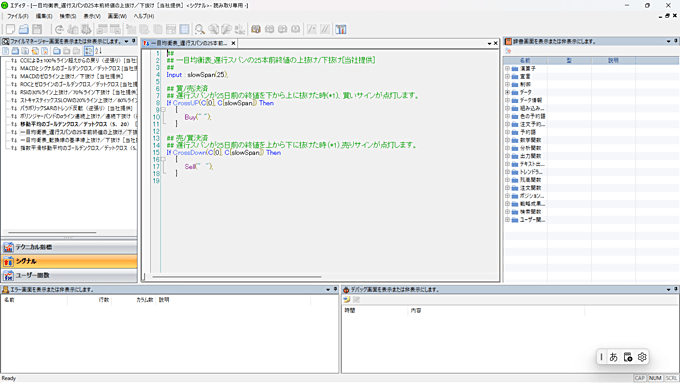Open the ヘルプ(H) menu
The image size is (680, 383).
144,16
